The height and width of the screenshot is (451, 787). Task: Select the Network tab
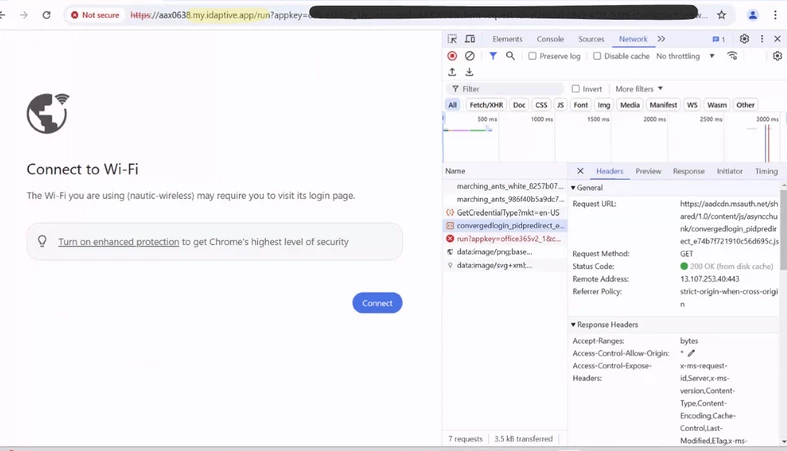[633, 39]
